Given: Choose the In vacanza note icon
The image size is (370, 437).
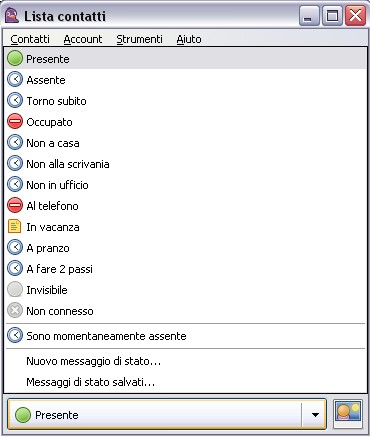Looking at the screenshot, I should tap(15, 227).
